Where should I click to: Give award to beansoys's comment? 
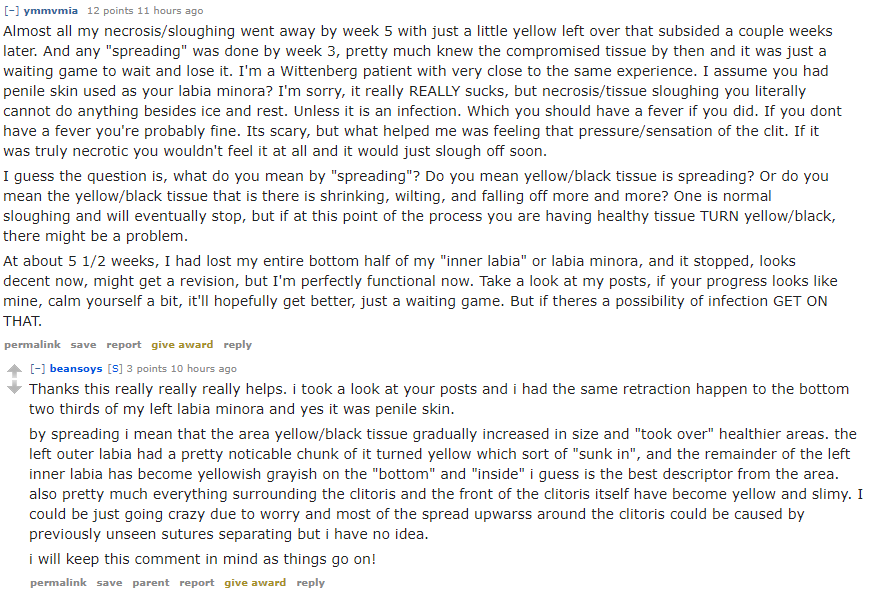point(255,583)
